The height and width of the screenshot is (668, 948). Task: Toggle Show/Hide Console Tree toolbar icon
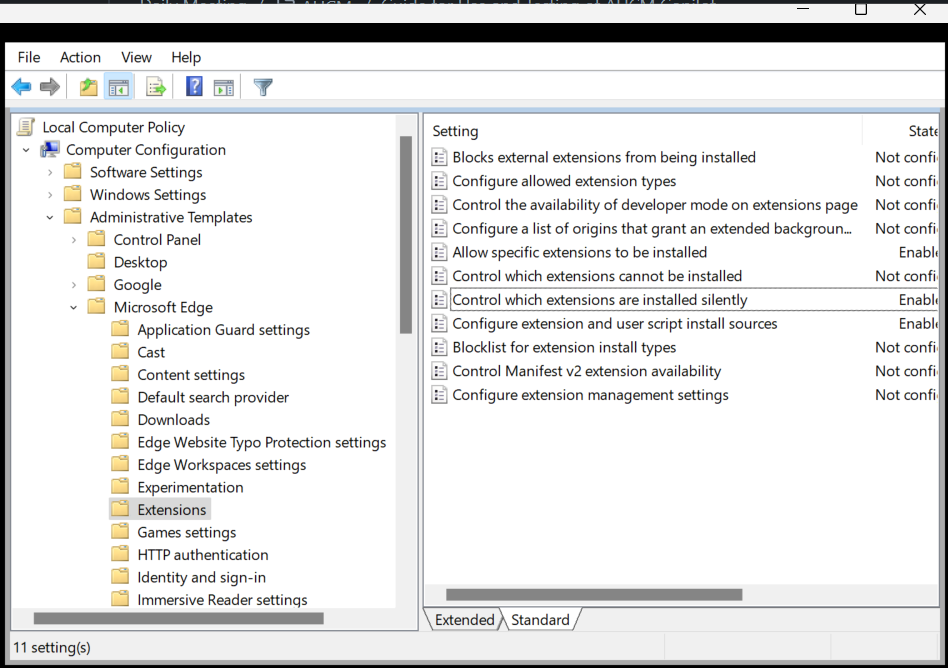(119, 88)
